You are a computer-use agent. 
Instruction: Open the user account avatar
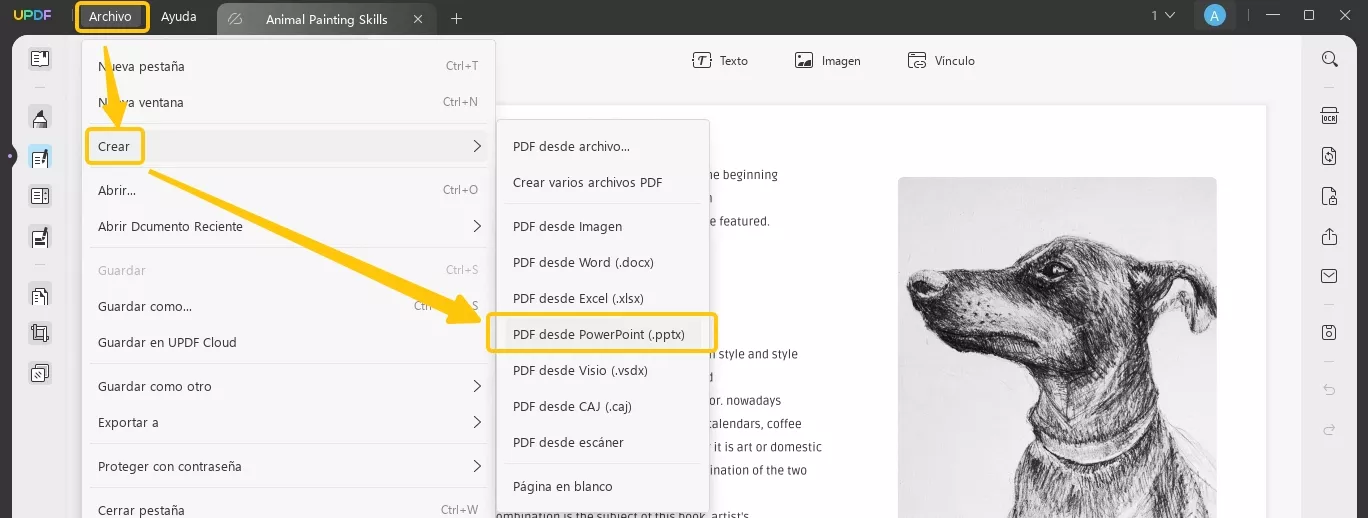[1214, 15]
